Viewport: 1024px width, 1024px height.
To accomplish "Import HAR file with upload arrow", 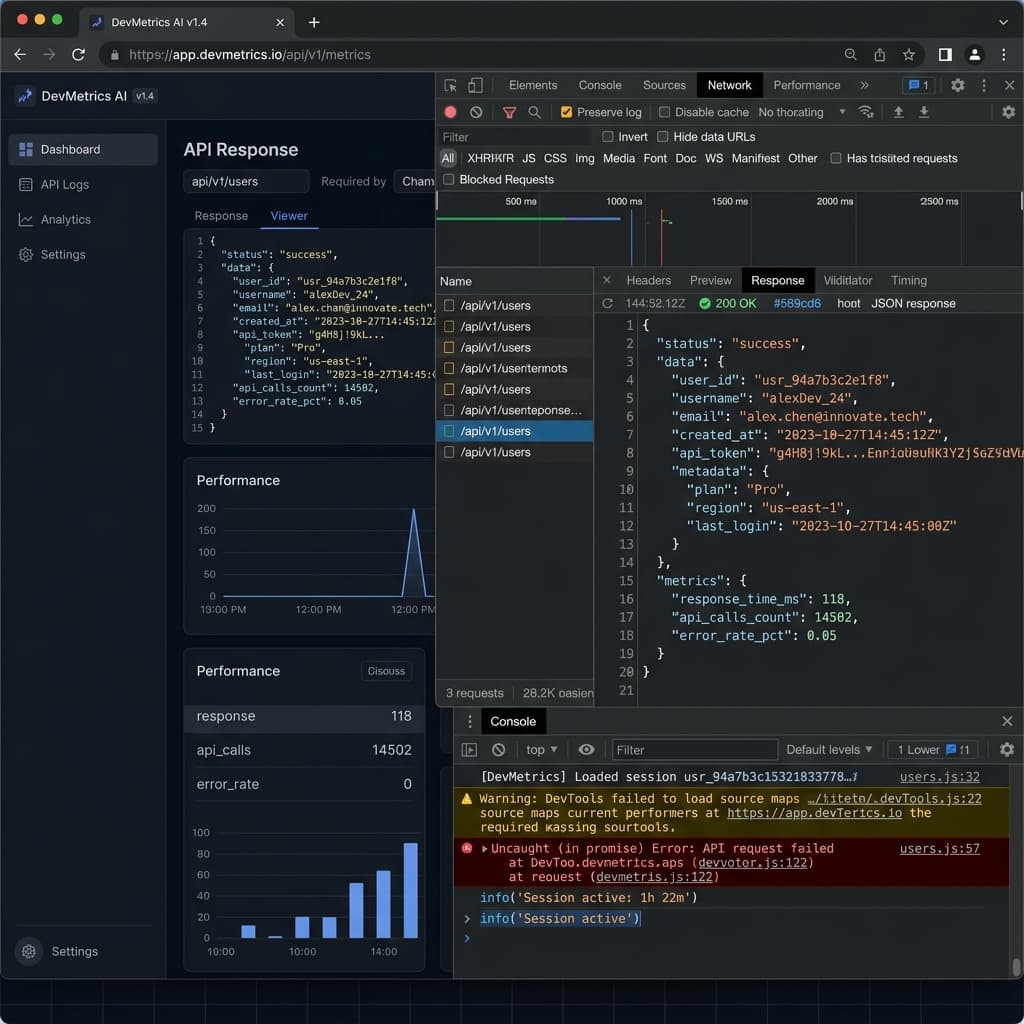I will [899, 112].
